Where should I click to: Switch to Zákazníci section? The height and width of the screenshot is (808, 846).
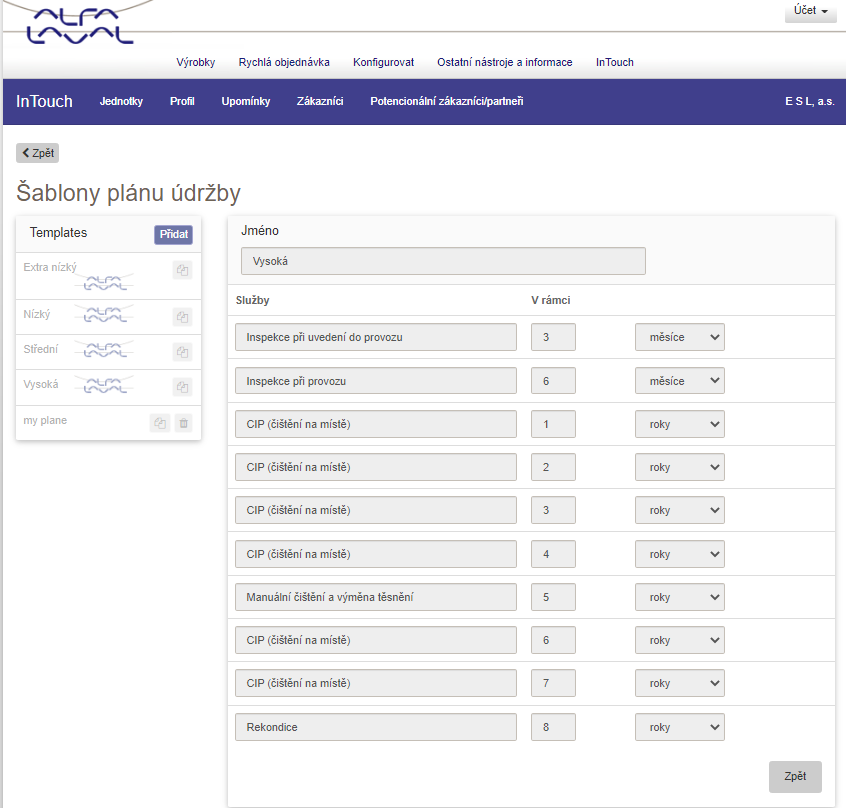[320, 102]
